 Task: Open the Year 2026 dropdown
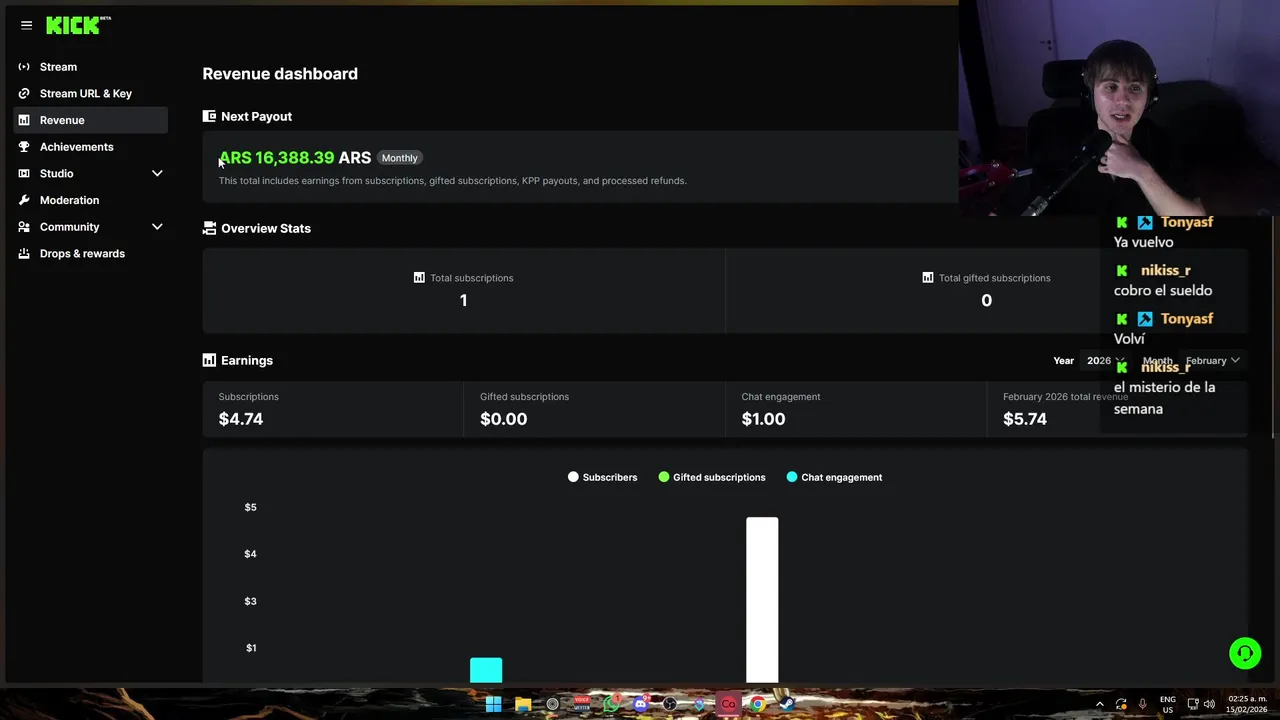(1106, 361)
